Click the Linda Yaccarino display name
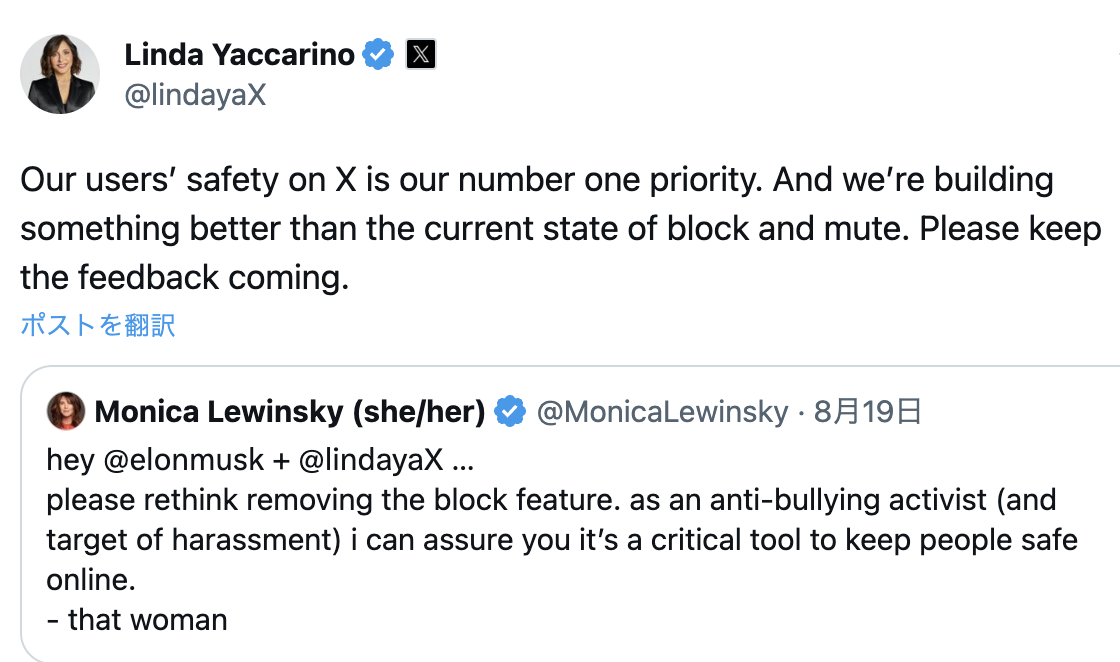 click(239, 55)
